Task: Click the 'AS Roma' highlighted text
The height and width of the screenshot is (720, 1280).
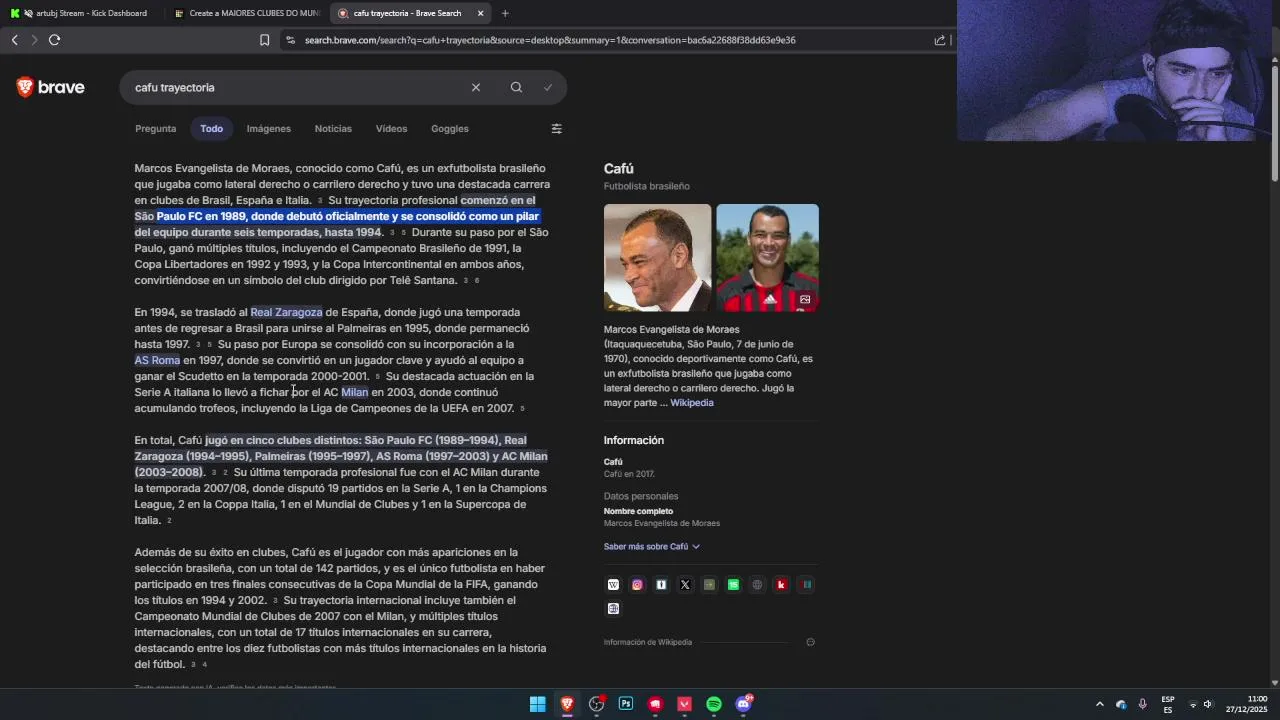Action: click(157, 360)
